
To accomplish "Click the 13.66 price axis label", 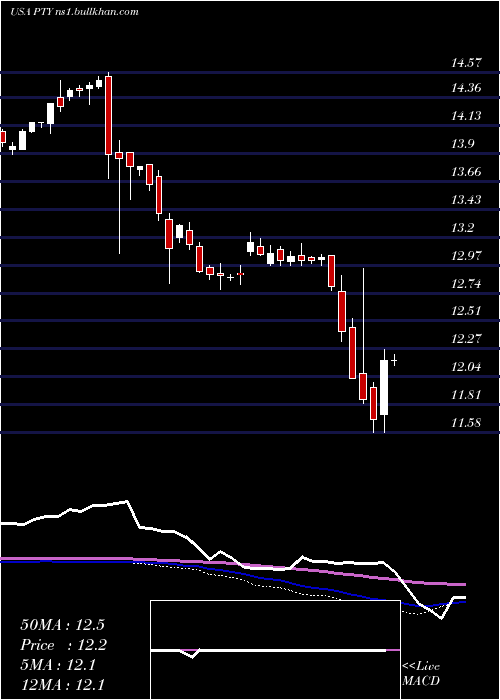I will (x=467, y=172).
